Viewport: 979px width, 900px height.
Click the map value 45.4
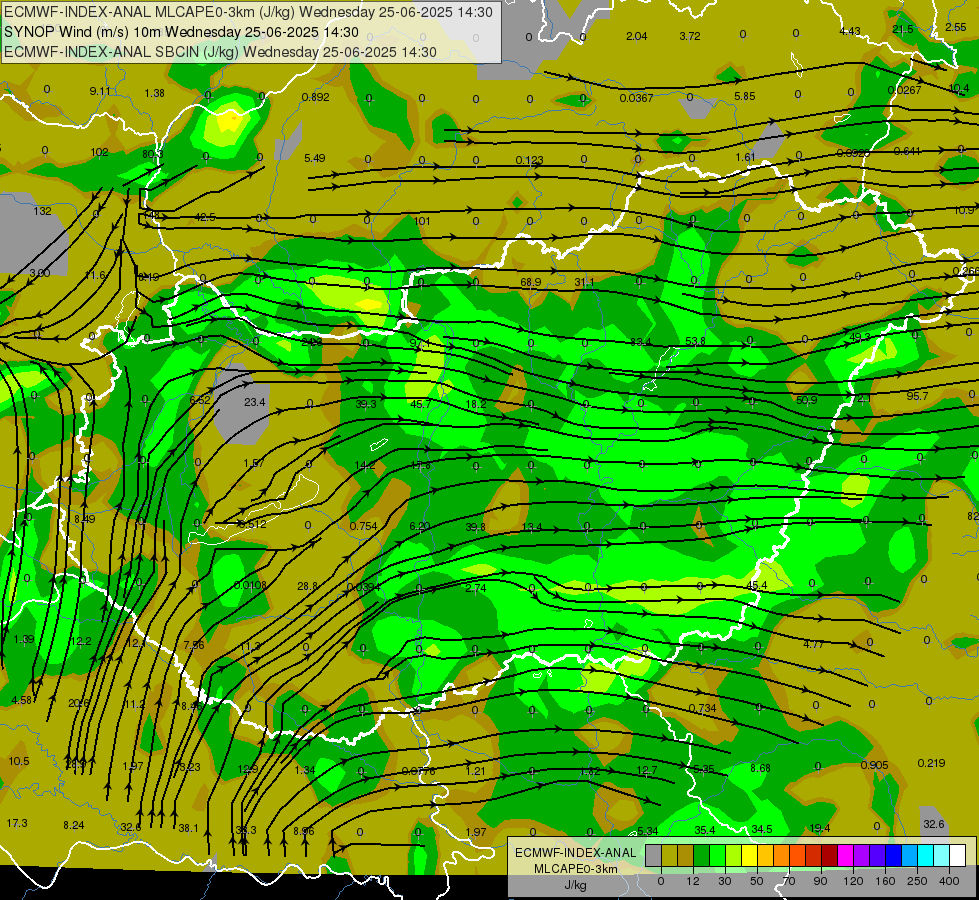757,585
